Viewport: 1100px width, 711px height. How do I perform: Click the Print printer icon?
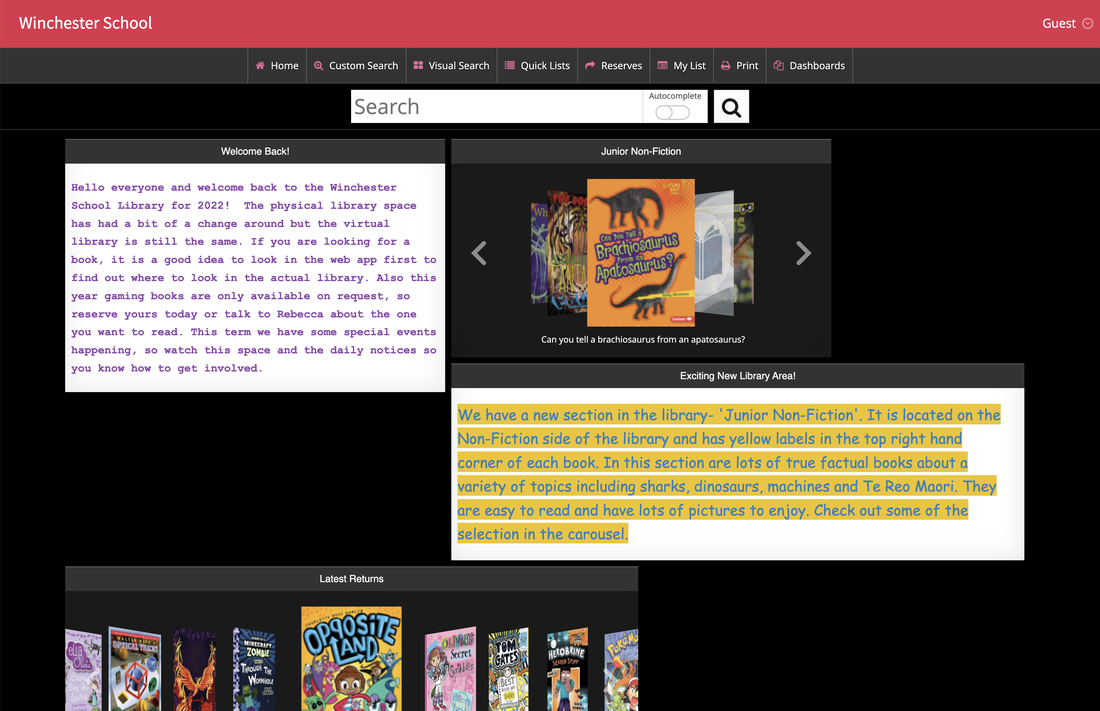pos(726,66)
